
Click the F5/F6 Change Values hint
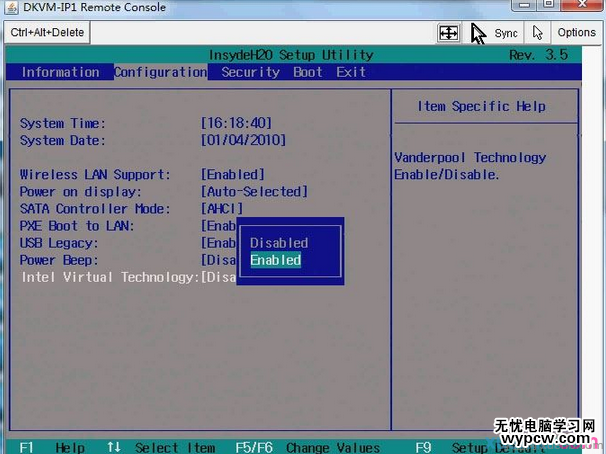point(308,447)
